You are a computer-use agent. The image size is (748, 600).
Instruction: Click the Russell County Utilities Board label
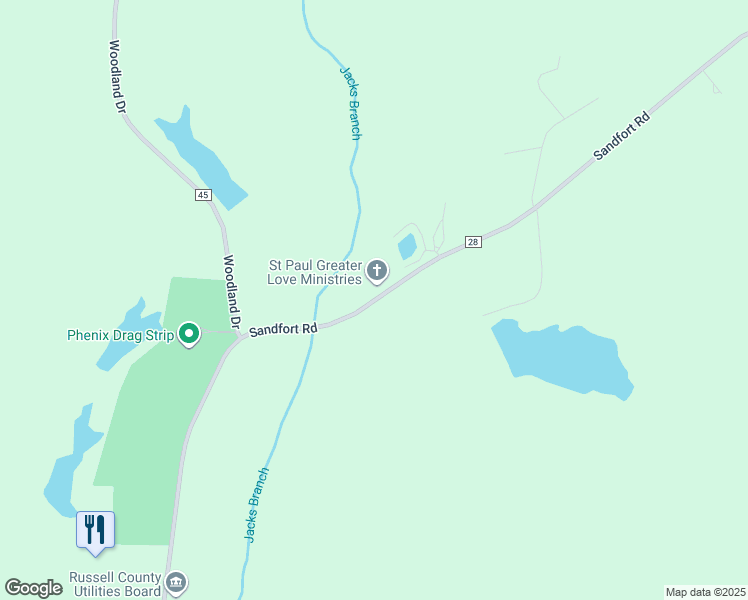(115, 584)
